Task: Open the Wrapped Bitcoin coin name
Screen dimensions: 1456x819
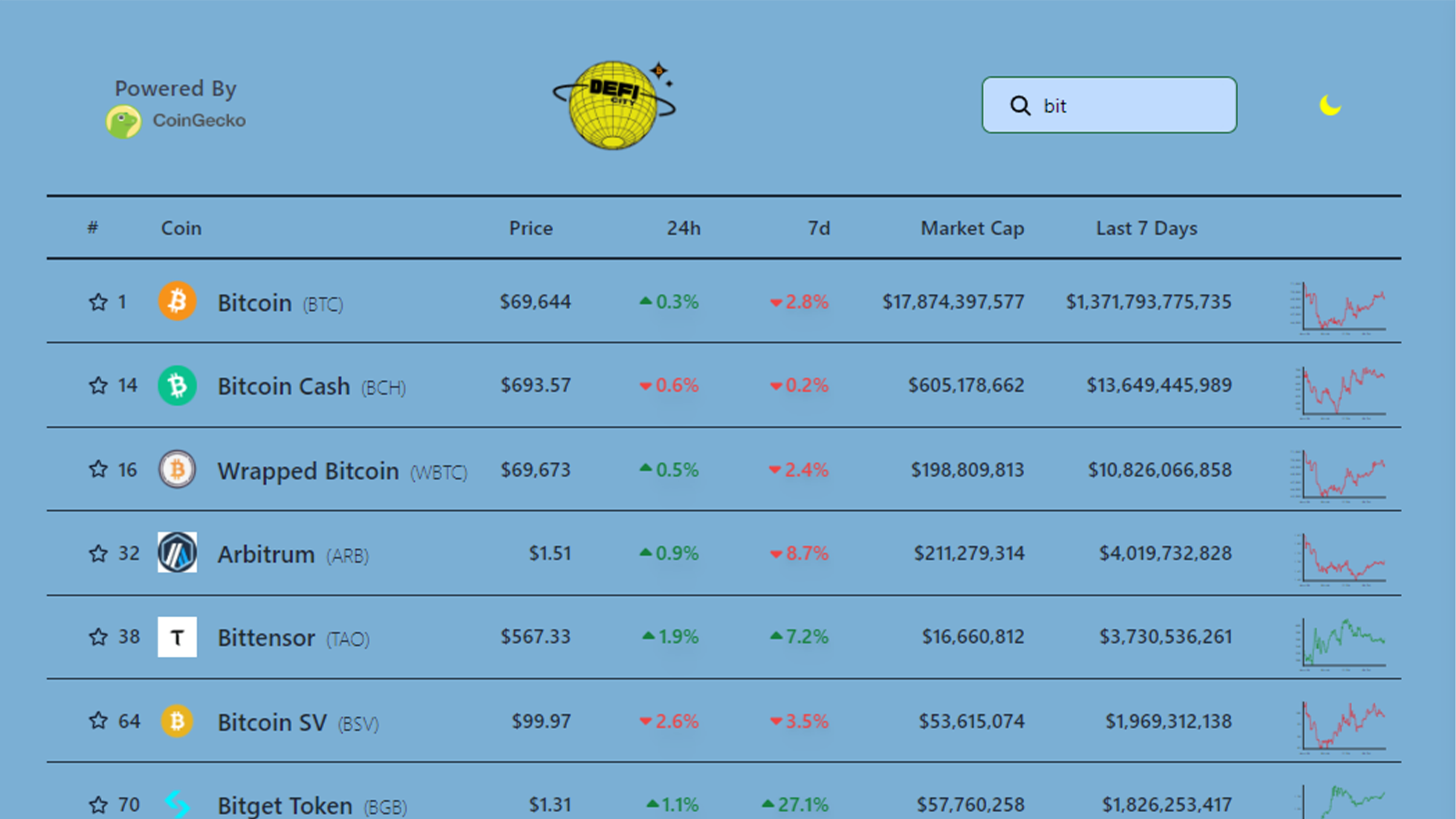Action: click(308, 471)
